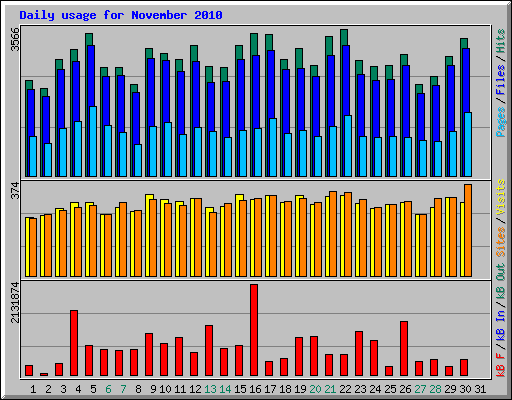512x400 pixels.
Task: Select day label 19 on x-axis
Action: click(300, 389)
